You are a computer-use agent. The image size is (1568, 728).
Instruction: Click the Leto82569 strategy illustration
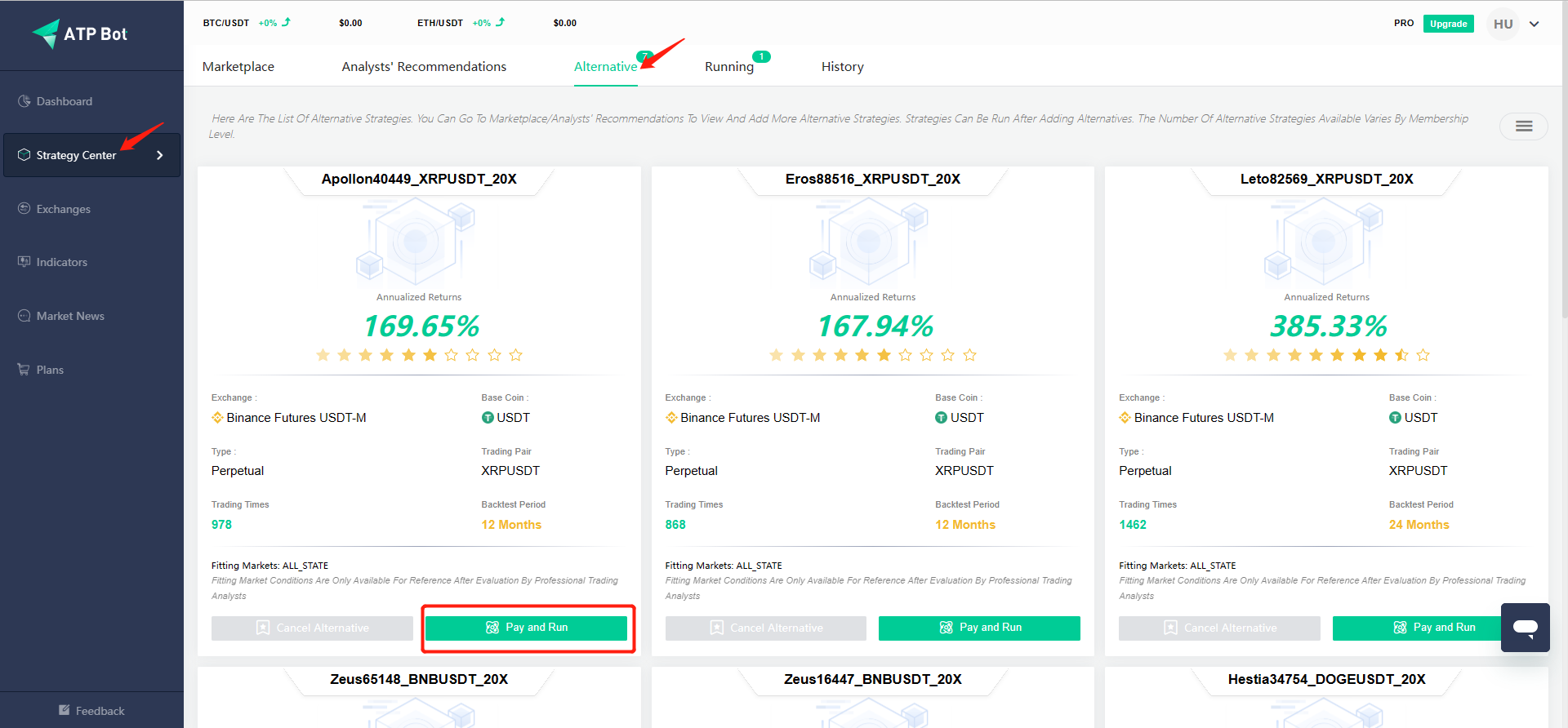pos(1323,241)
